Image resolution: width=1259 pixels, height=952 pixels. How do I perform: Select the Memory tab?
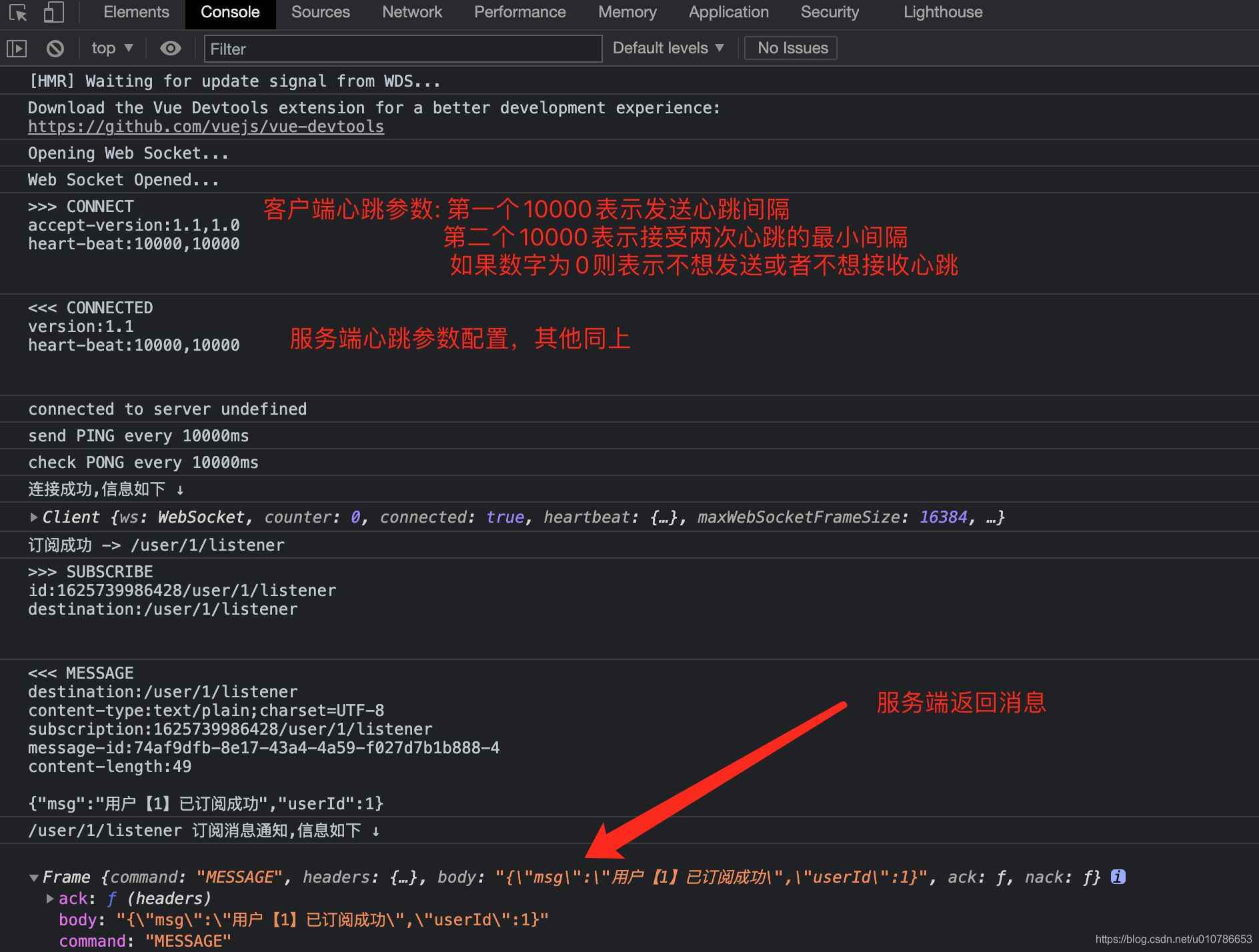coord(627,12)
